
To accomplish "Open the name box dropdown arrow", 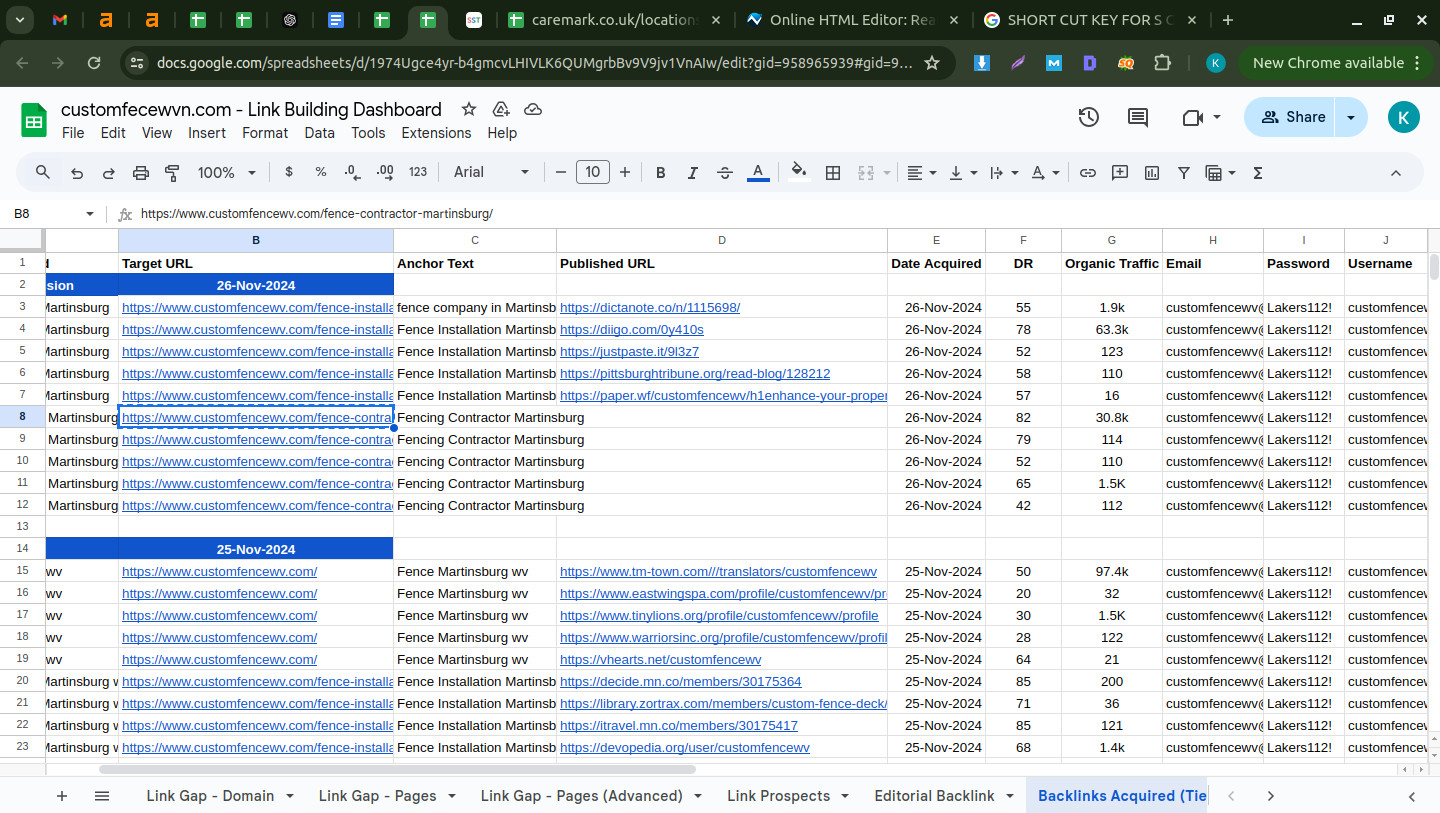I will coord(89,214).
